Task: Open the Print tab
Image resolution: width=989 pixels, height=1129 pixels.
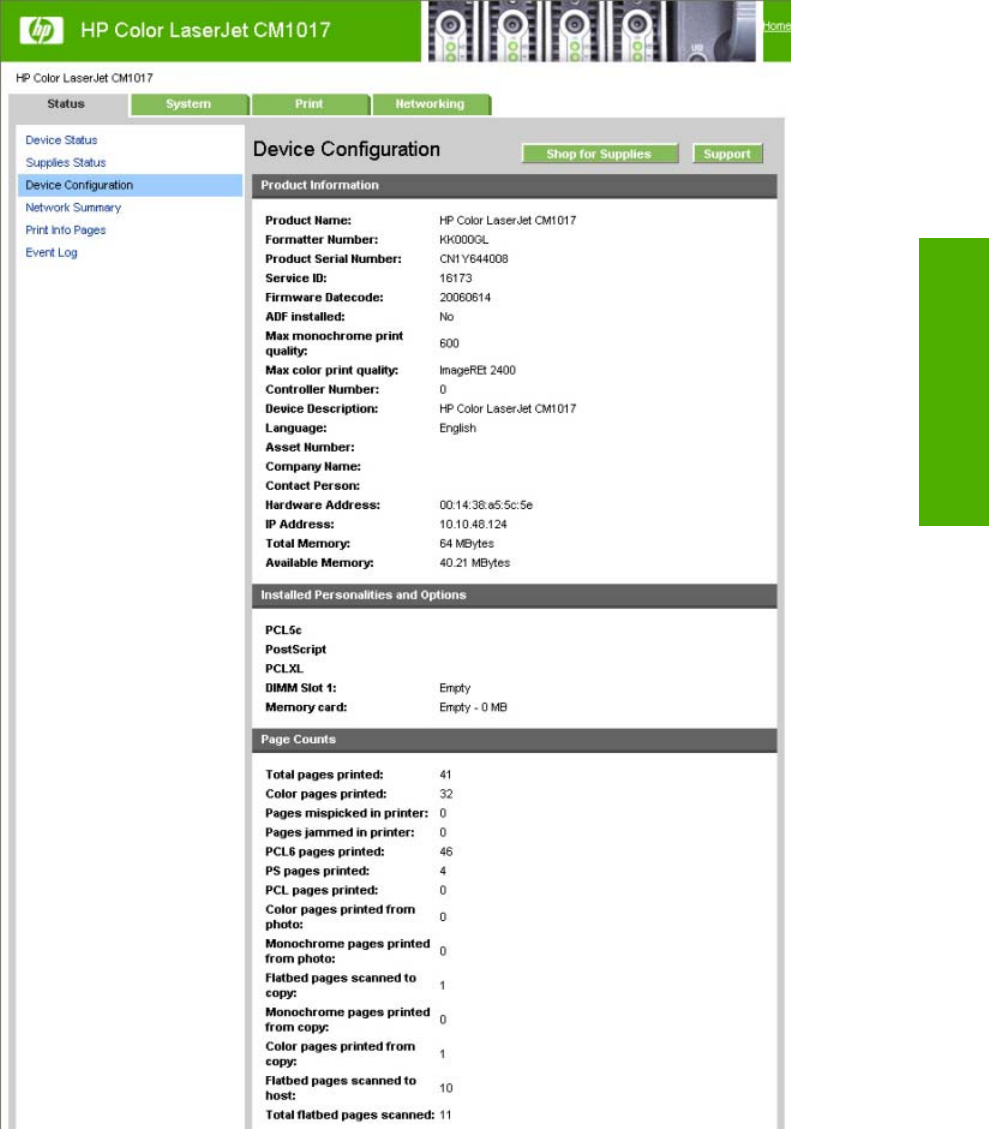Action: [310, 104]
